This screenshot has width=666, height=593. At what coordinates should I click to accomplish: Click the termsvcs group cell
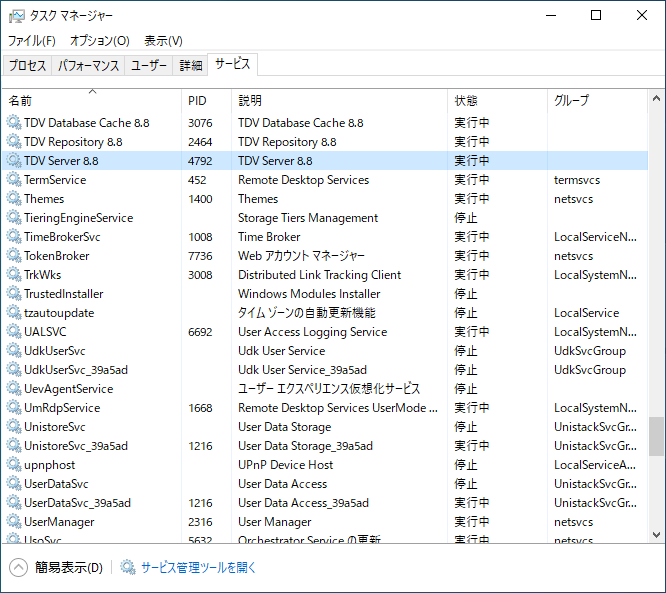tap(577, 180)
